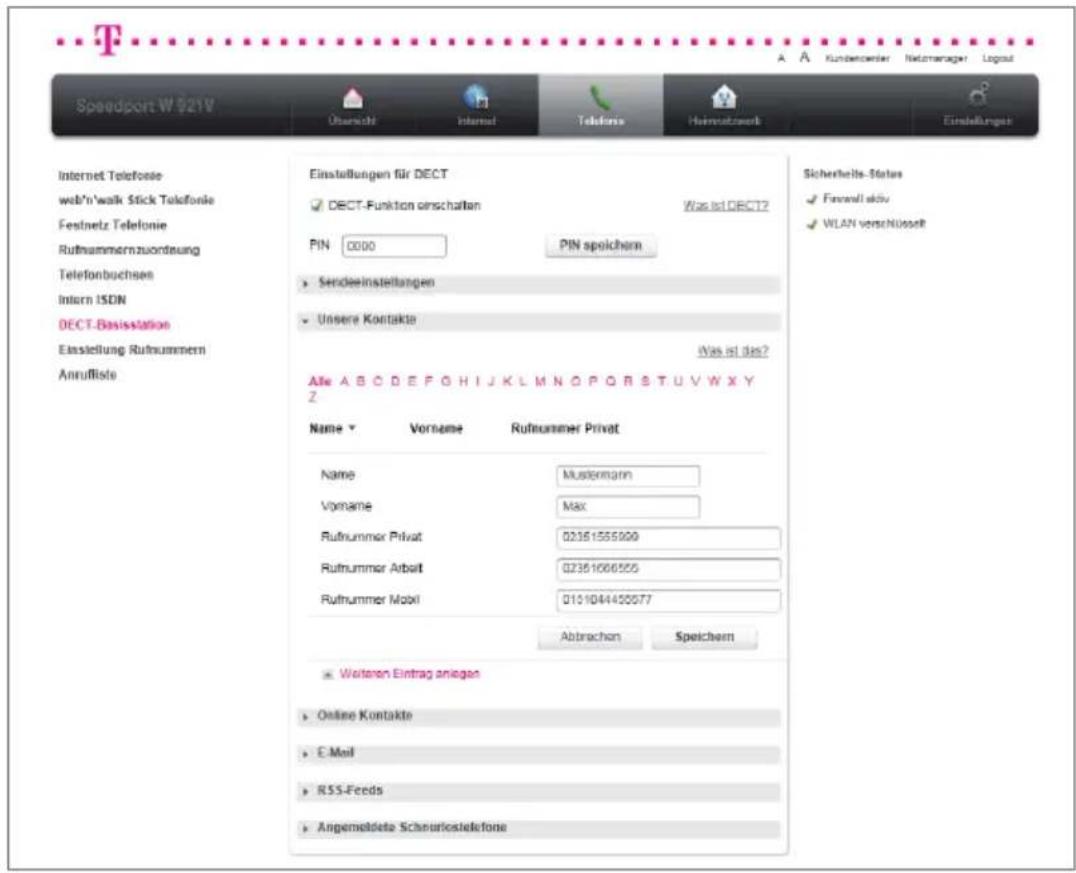The width and height of the screenshot is (1076, 873).
Task: Filter contacts by letter A
Action: tap(344, 382)
